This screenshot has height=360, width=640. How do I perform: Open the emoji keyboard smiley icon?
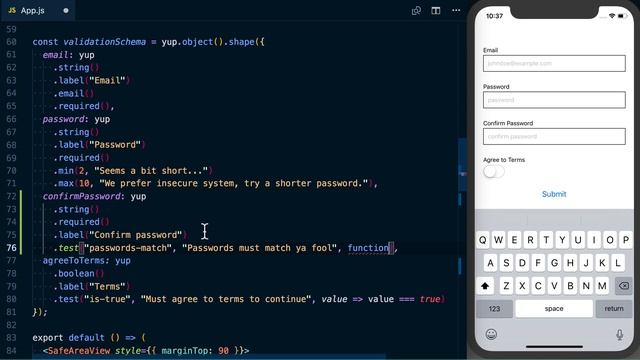coord(491,334)
